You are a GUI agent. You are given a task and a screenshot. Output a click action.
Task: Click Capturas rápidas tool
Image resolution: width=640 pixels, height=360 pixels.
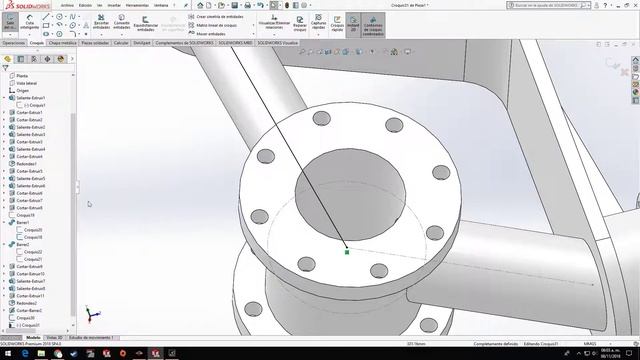click(x=318, y=21)
